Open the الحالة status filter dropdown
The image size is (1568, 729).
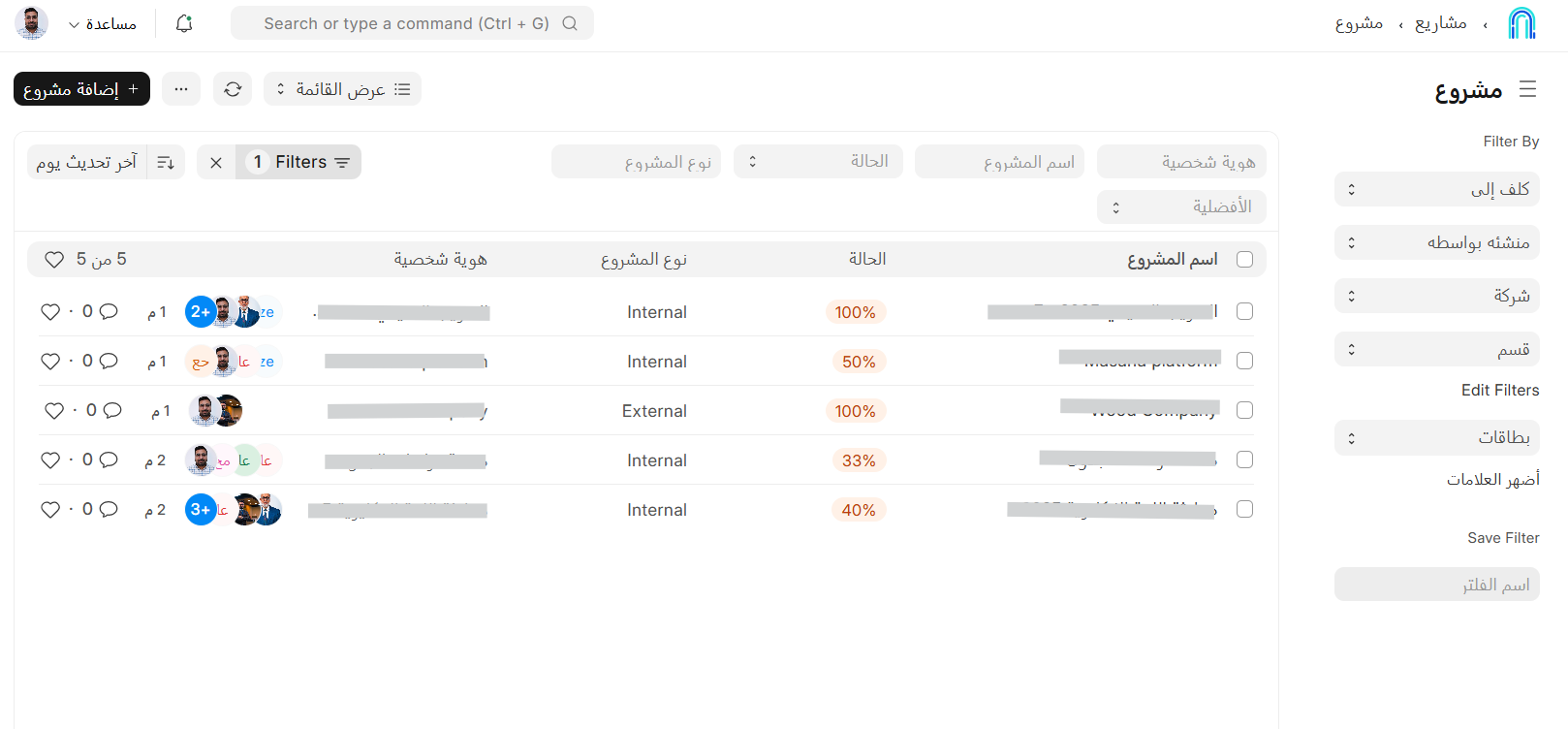(x=818, y=162)
